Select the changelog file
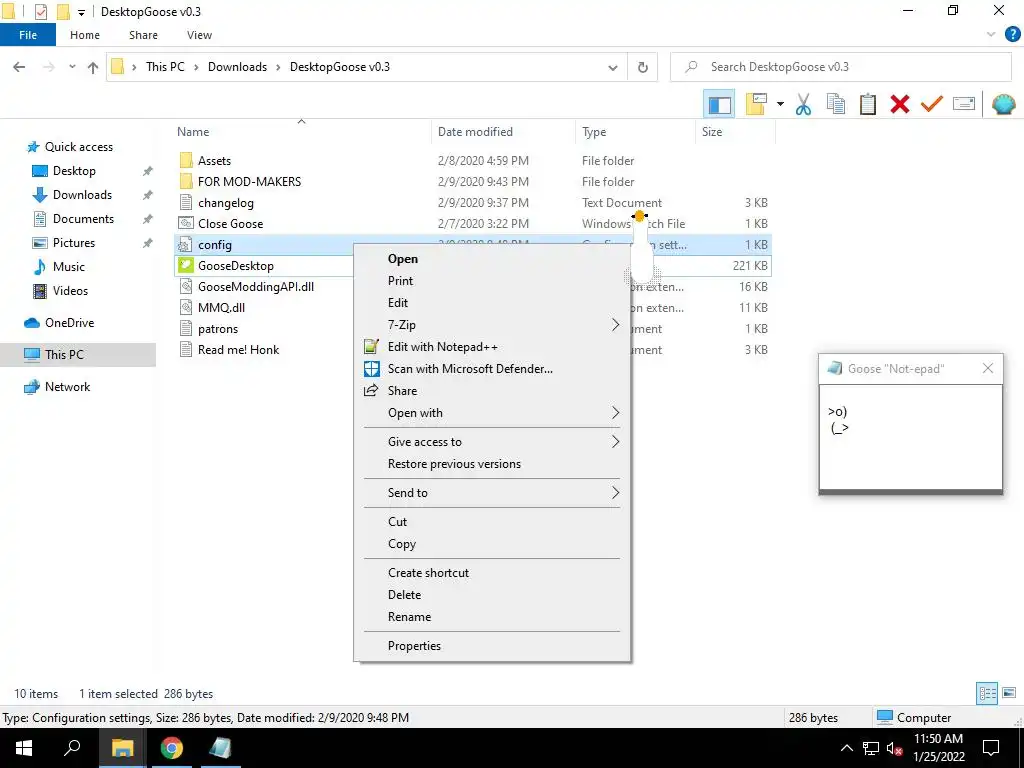1024x768 pixels. click(225, 203)
